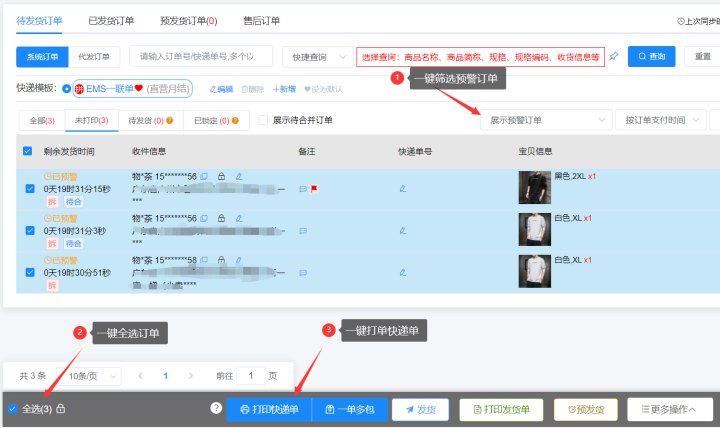Screen dimensions: 720x428
Task: Select the 已锁定 (0) filter tab
Action: [x=216, y=121]
